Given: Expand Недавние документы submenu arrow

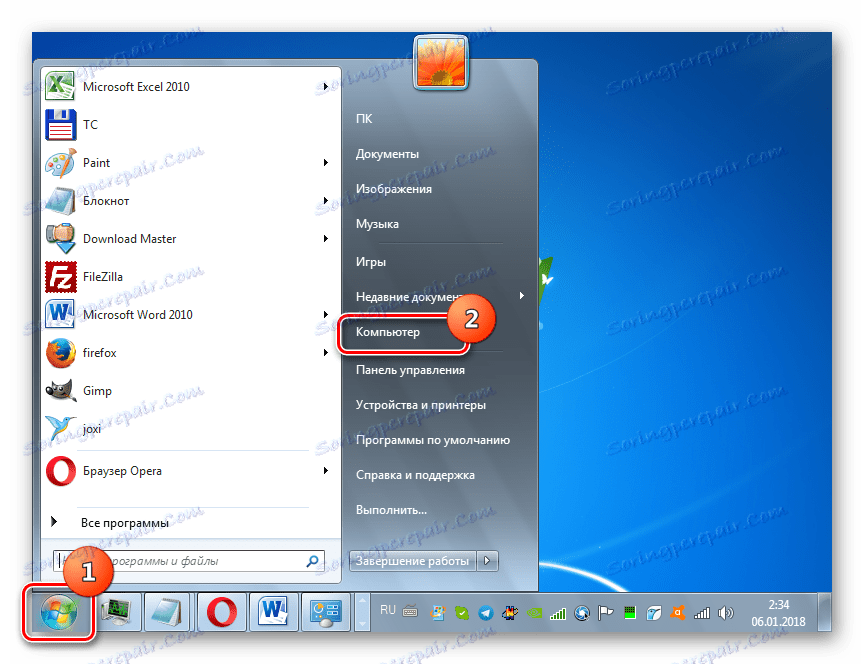Looking at the screenshot, I should tap(521, 296).
